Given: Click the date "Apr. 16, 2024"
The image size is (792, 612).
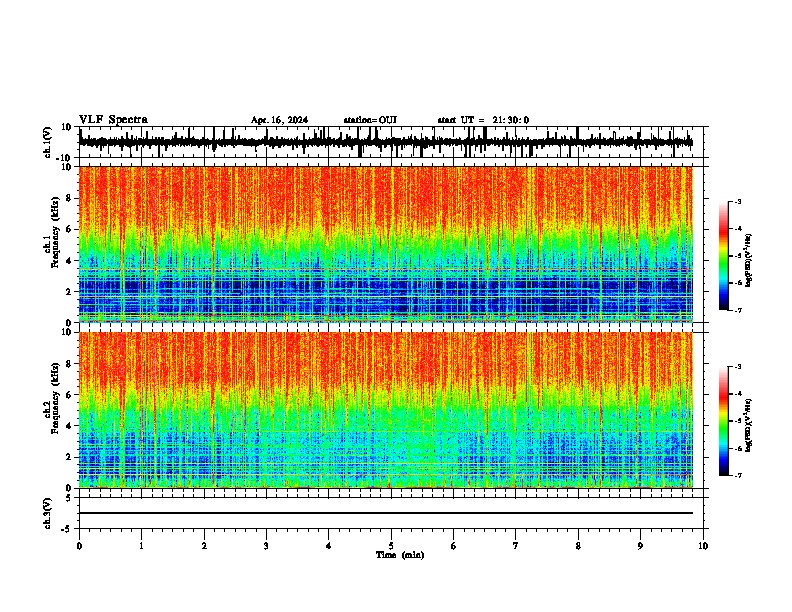Looking at the screenshot, I should [x=279, y=120].
